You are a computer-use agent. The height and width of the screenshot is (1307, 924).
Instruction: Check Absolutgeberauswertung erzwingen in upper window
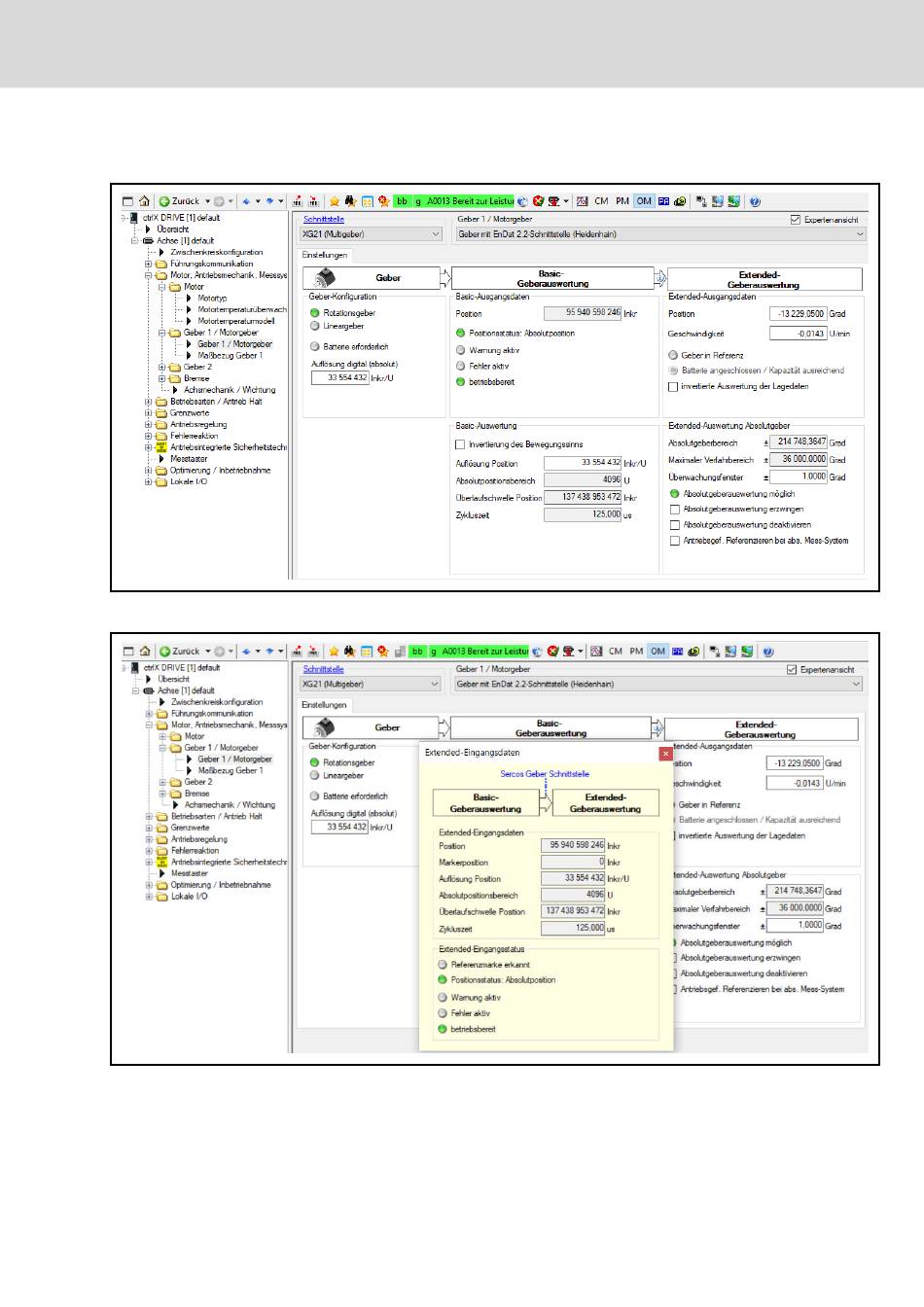click(x=674, y=510)
